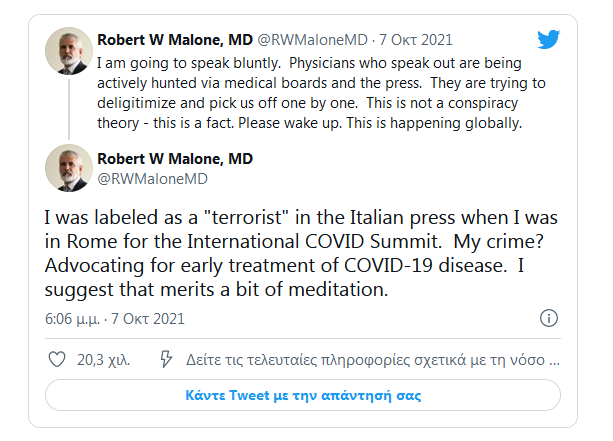Click the person icon beside COVID info link
The width and height of the screenshot is (613, 441).
pos(168,359)
